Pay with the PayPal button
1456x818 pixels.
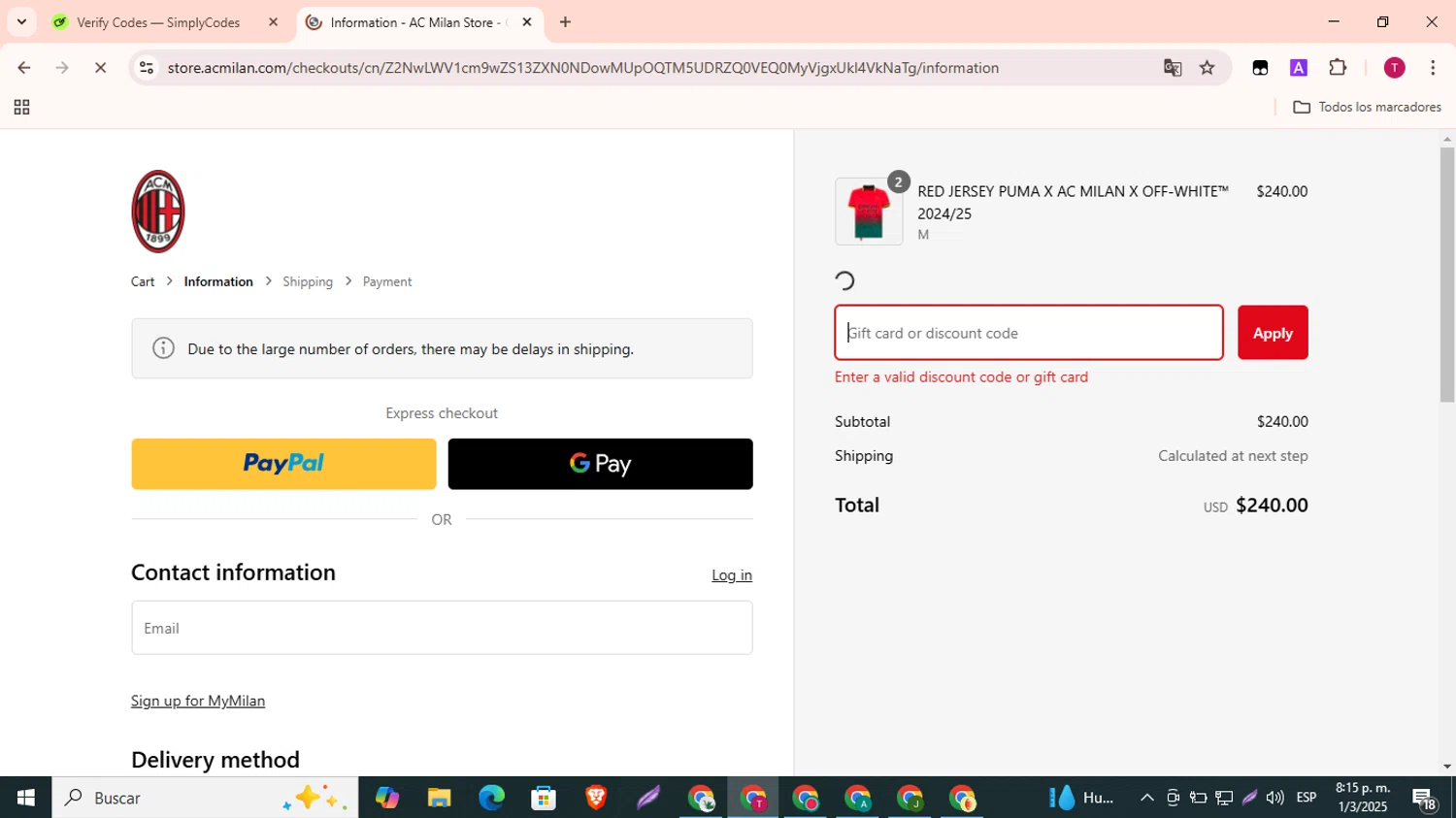click(283, 464)
